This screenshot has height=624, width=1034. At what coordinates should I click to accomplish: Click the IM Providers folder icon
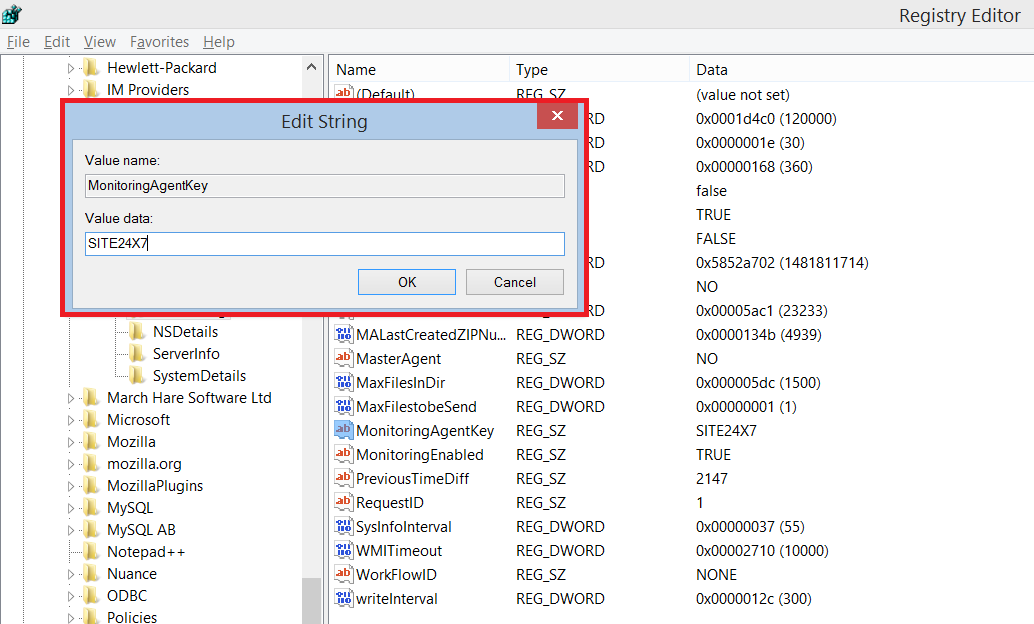point(91,89)
